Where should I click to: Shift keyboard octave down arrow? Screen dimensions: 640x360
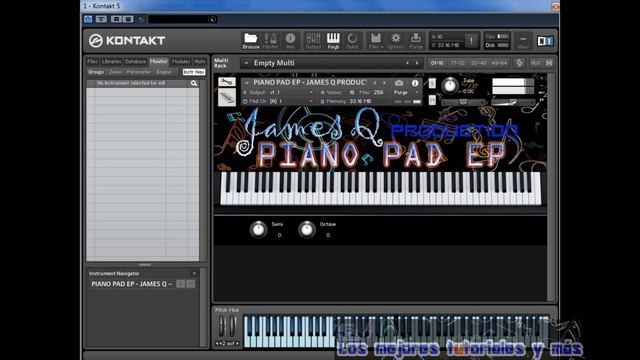click(218, 344)
